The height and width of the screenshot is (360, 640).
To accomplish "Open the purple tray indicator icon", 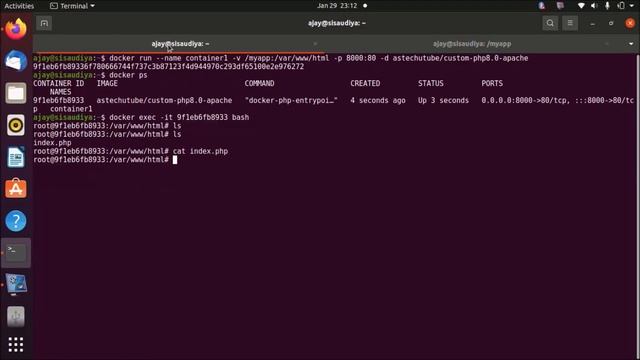I will click(542, 6).
